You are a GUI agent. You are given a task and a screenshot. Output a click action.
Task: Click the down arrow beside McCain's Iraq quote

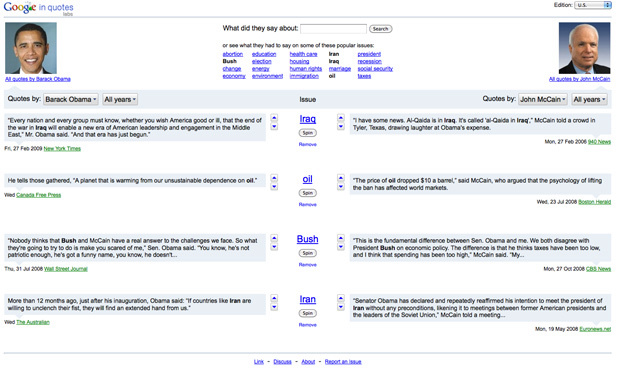pyautogui.click(x=341, y=127)
